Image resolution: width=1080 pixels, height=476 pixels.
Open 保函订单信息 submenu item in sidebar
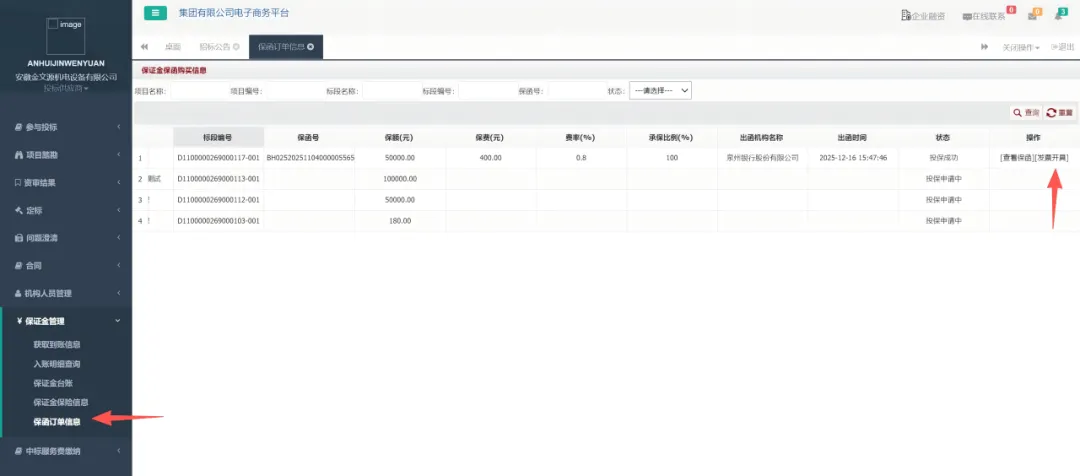56,422
